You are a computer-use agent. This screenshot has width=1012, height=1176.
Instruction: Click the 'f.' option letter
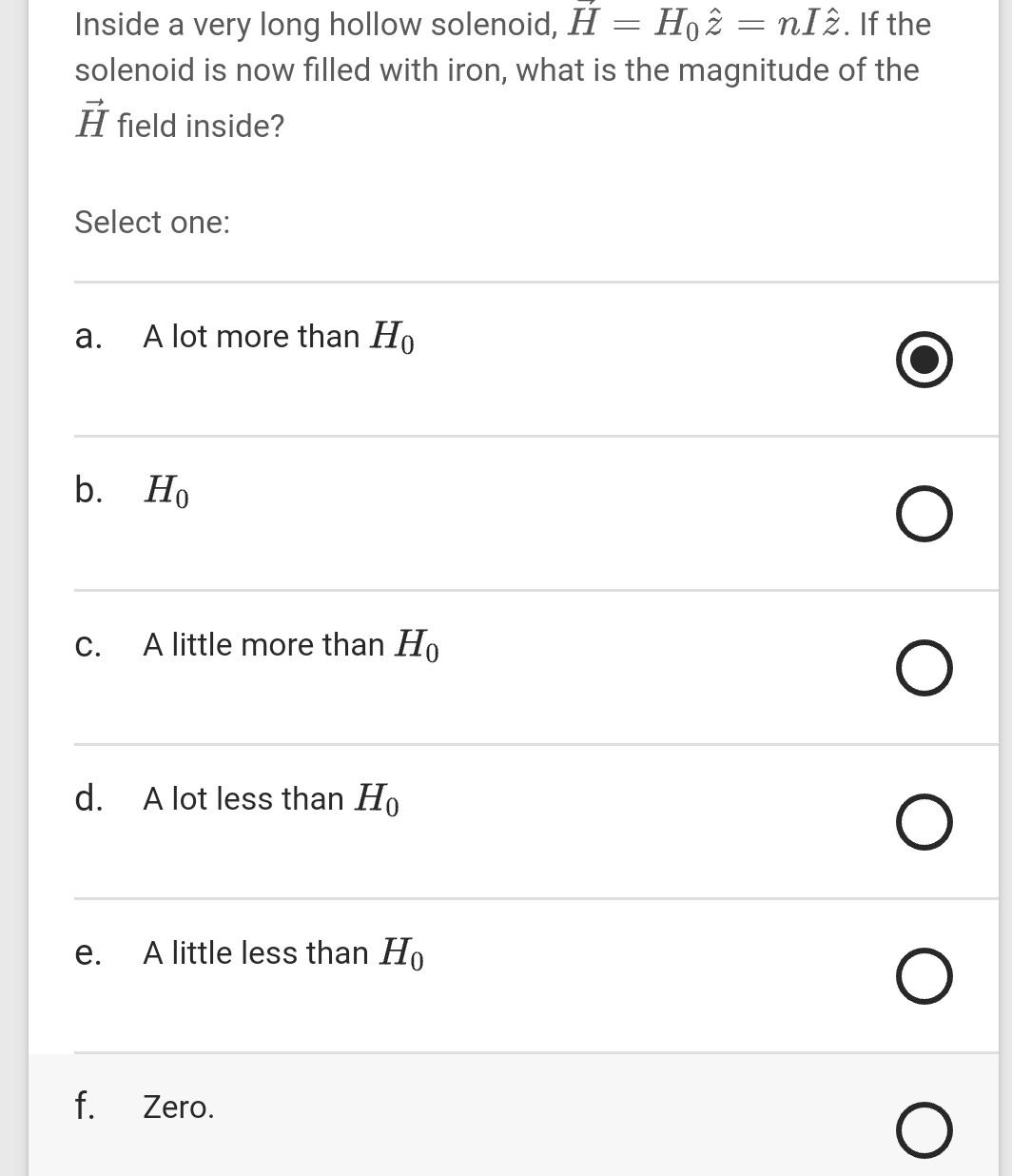pyautogui.click(x=85, y=1107)
